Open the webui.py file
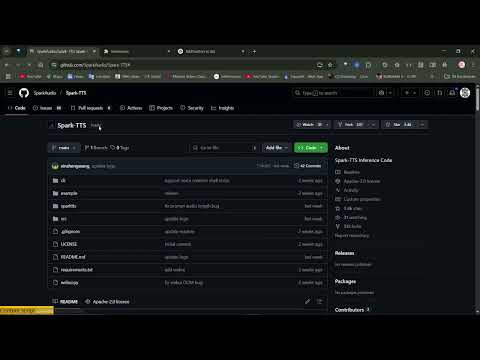The image size is (480, 360). point(69,283)
